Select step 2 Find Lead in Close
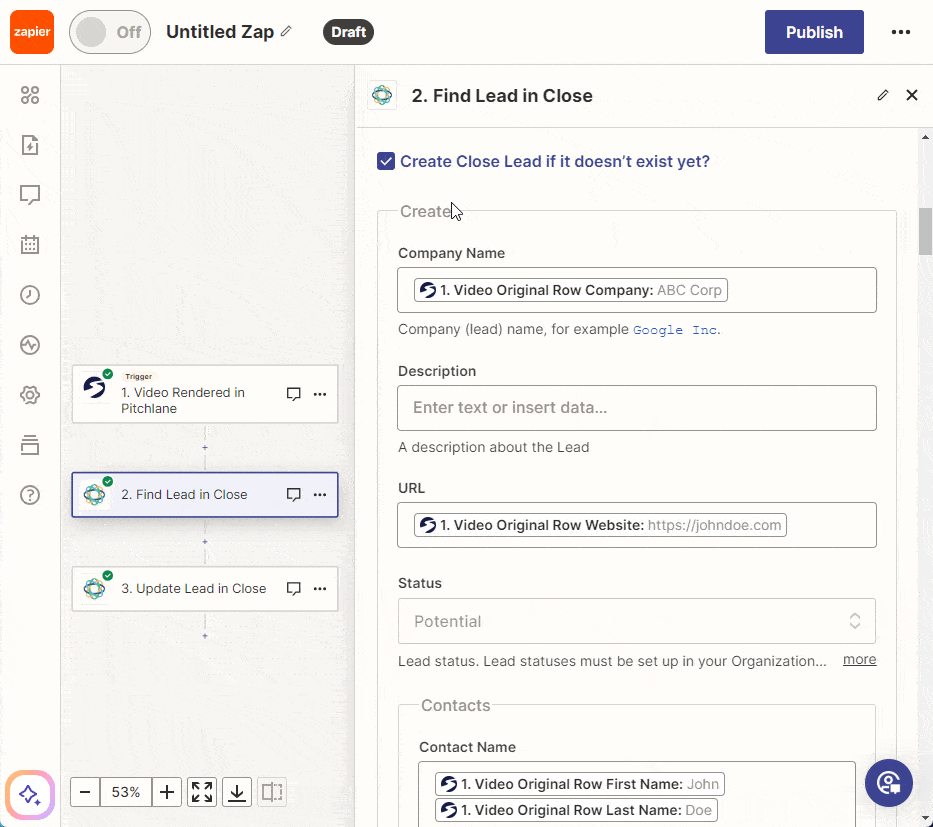This screenshot has width=933, height=827. pyautogui.click(x=205, y=494)
